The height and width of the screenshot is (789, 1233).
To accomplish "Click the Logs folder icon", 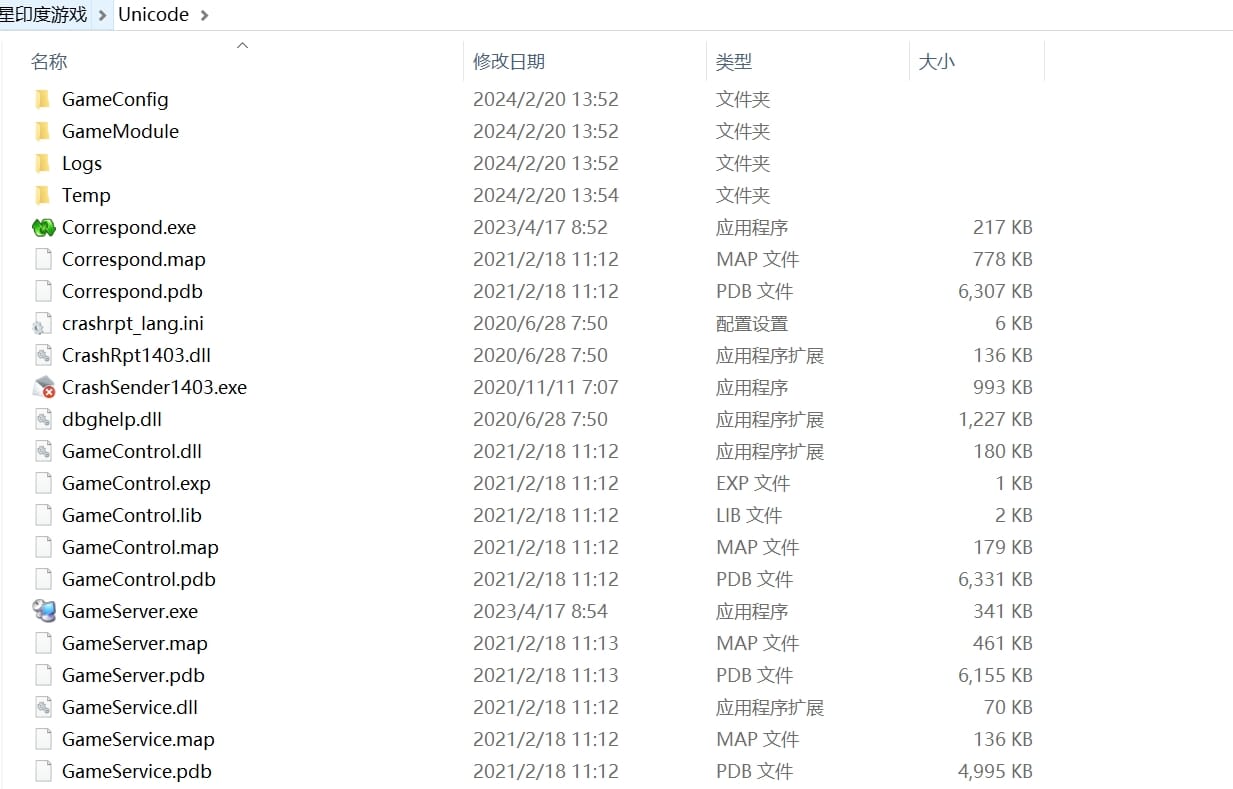I will (x=42, y=163).
